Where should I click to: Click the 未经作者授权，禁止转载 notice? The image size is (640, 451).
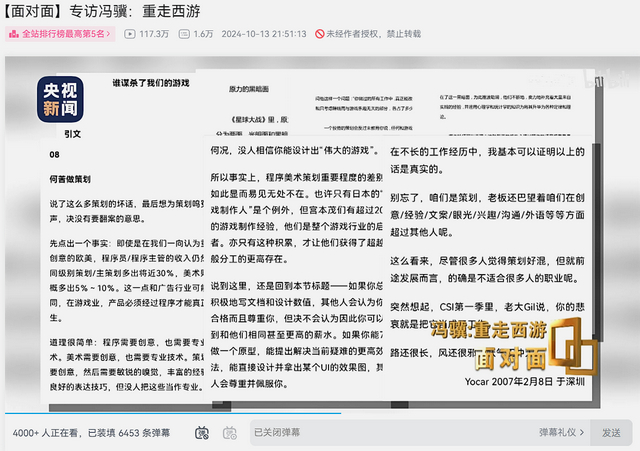pyautogui.click(x=373, y=34)
